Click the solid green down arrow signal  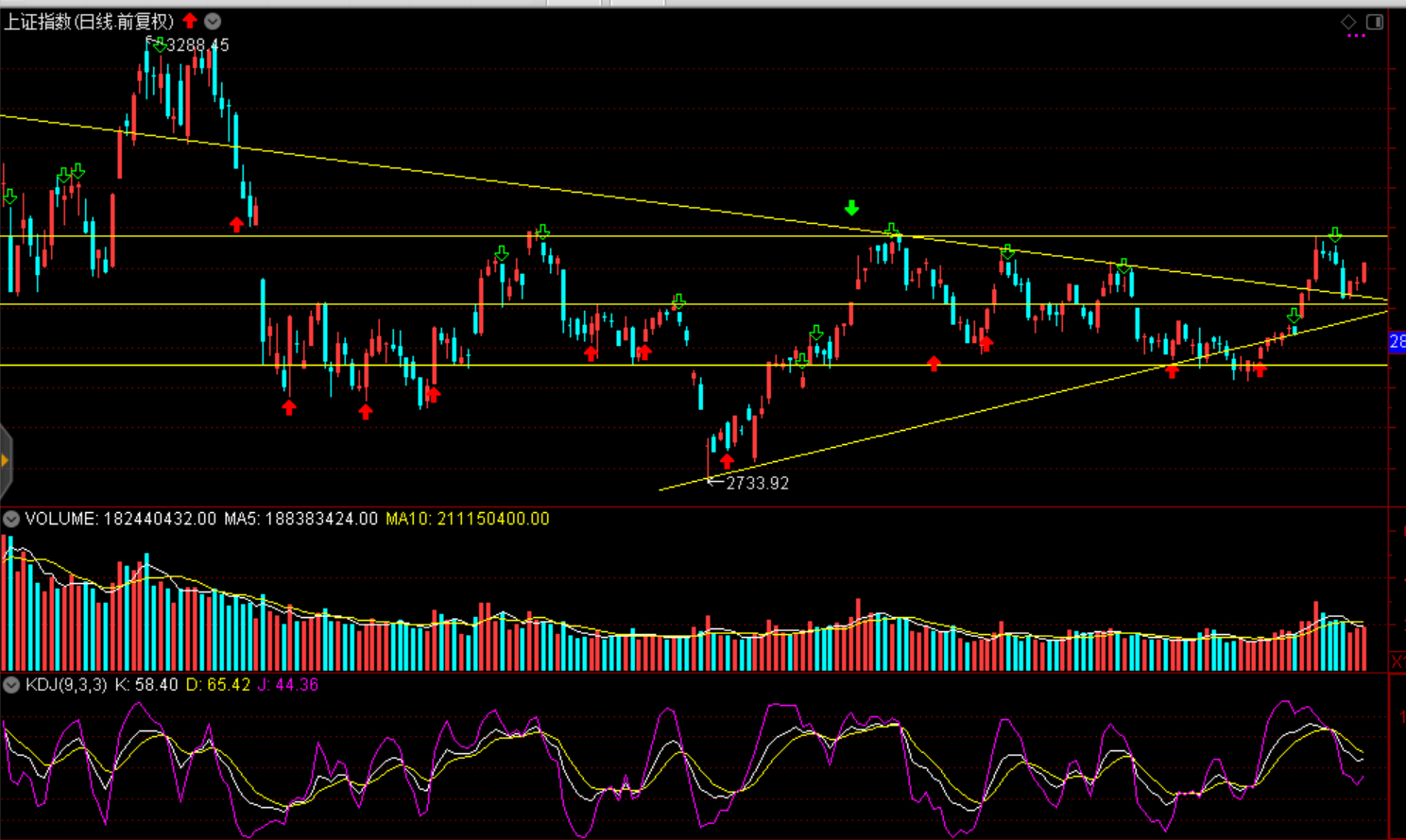851,208
